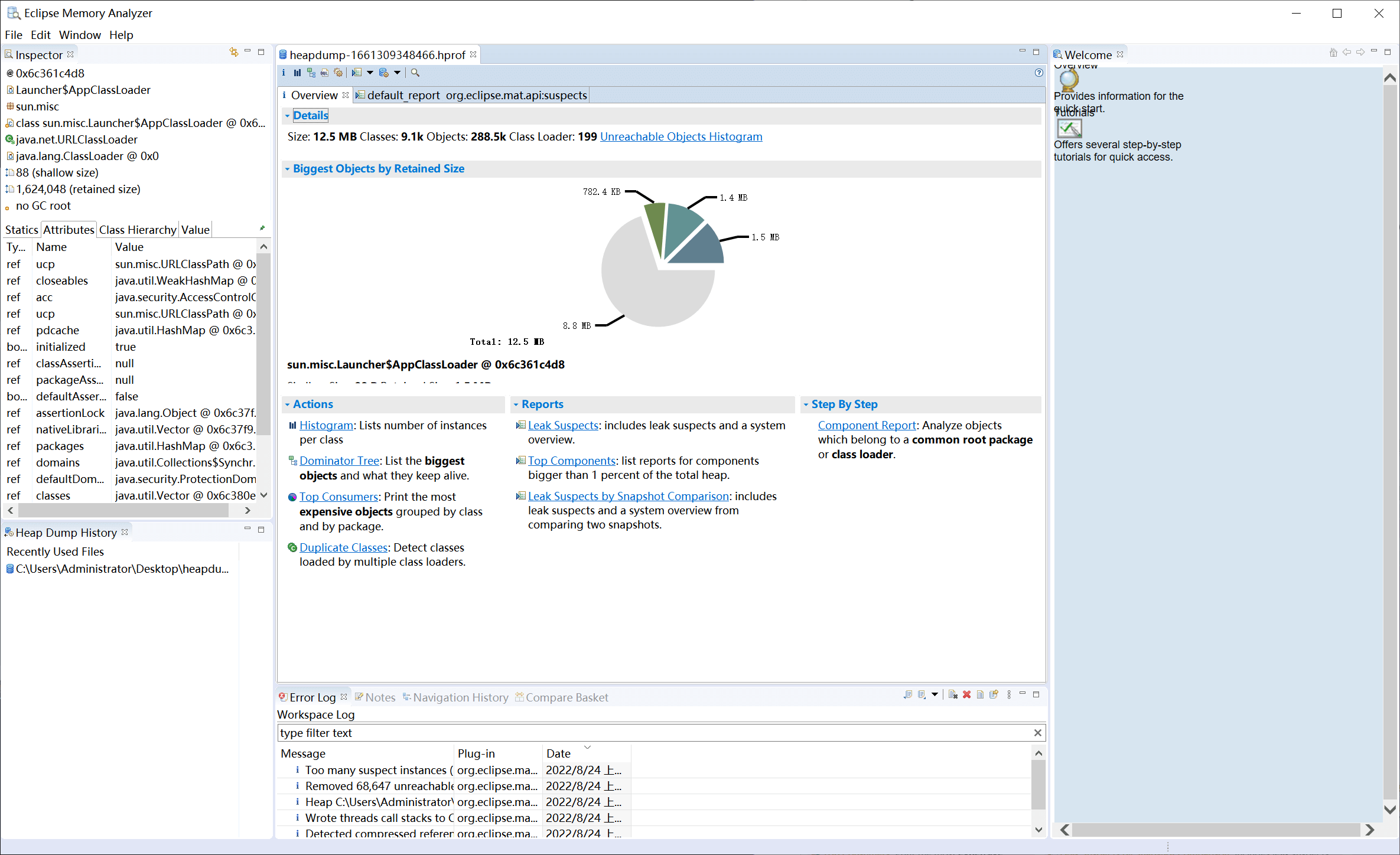Close the heapdump-1661309348466.hprof editor tab
The image size is (1400, 855).
(x=473, y=54)
